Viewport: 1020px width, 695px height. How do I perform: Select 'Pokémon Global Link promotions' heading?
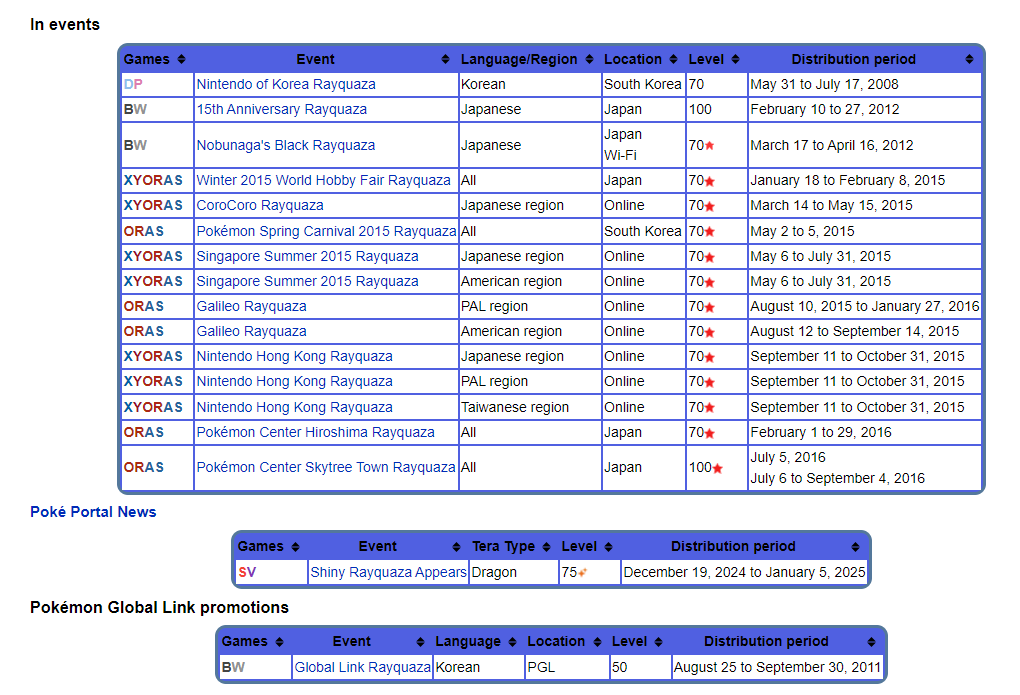(x=159, y=608)
